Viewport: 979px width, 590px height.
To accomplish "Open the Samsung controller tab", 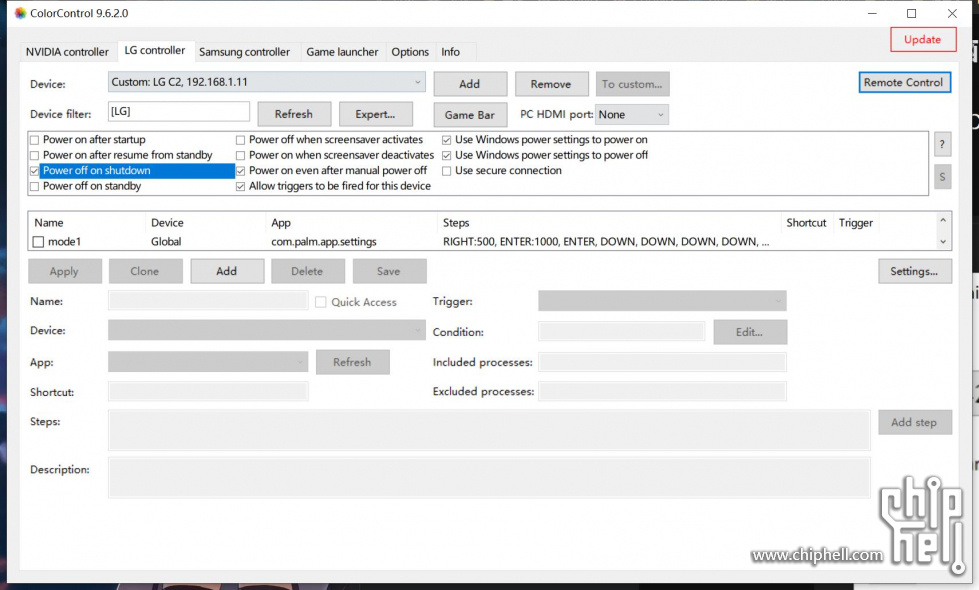I will pyautogui.click(x=244, y=52).
